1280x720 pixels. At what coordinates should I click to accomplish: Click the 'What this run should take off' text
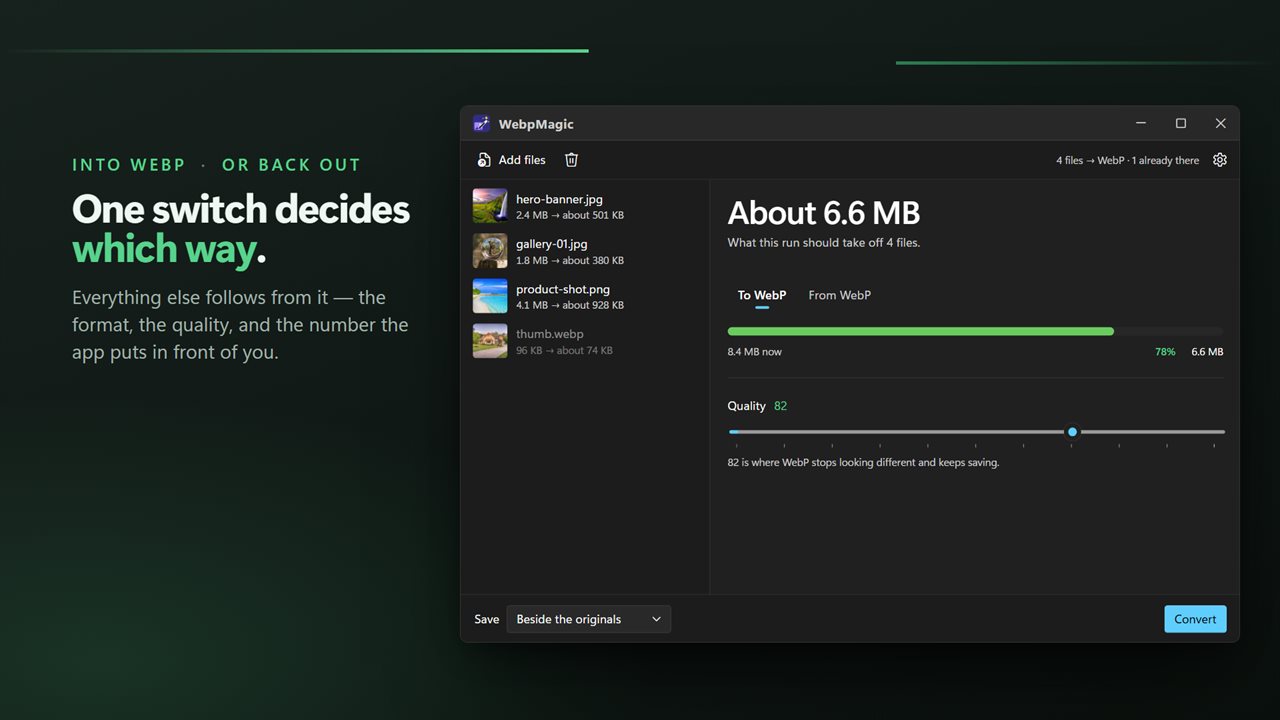(824, 243)
